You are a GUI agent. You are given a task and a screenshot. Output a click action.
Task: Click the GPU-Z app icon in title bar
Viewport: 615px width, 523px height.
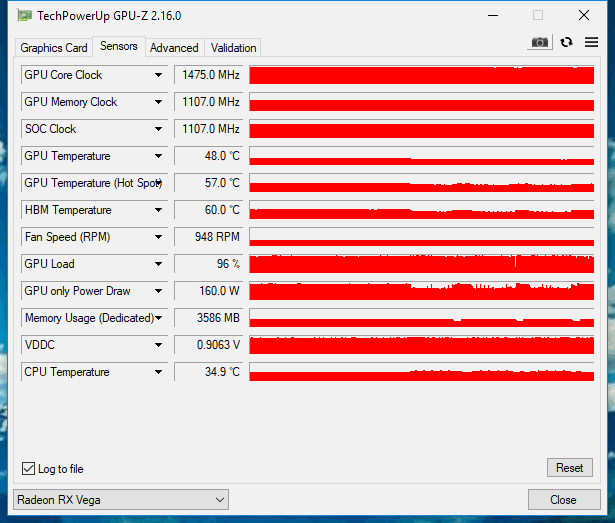[25, 16]
